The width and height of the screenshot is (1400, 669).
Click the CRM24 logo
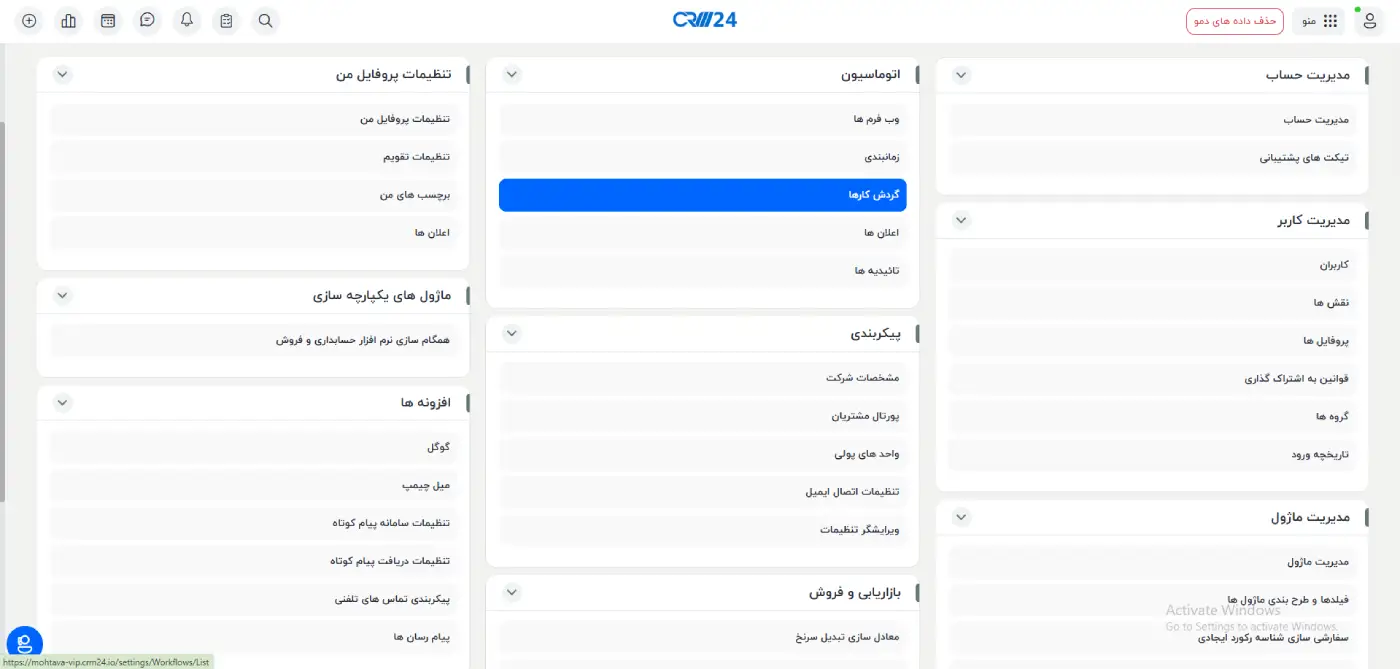click(705, 20)
